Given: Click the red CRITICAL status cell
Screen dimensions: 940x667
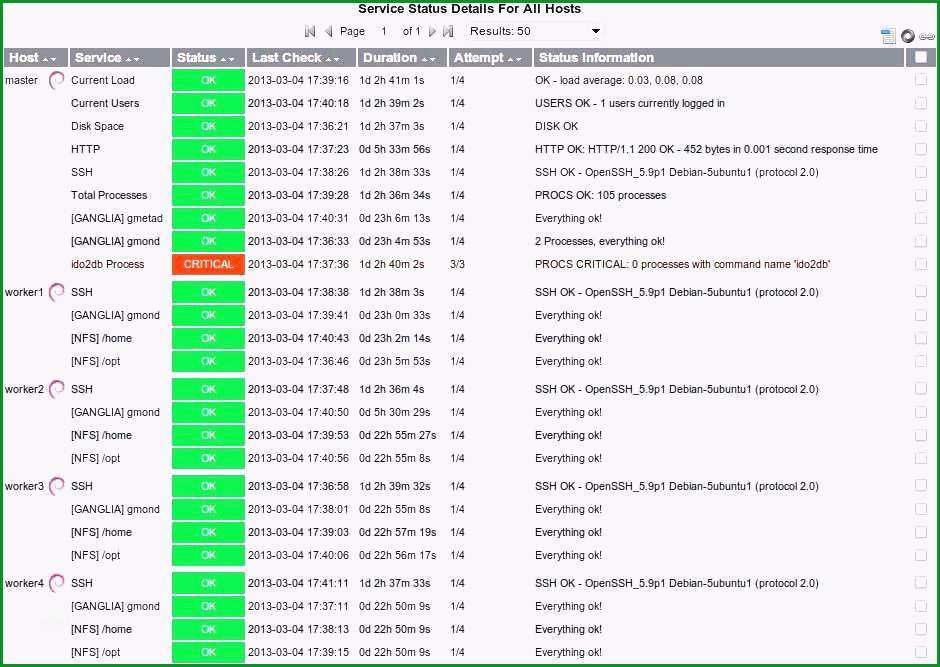Looking at the screenshot, I should [x=208, y=264].
